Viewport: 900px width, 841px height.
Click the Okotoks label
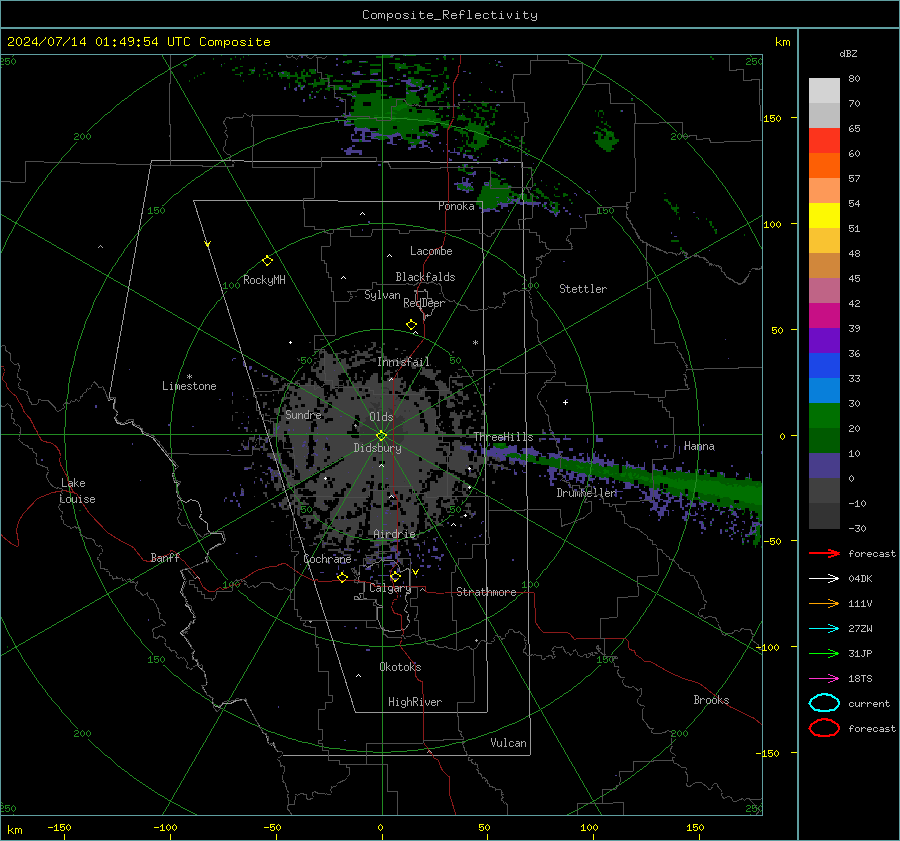(400, 667)
